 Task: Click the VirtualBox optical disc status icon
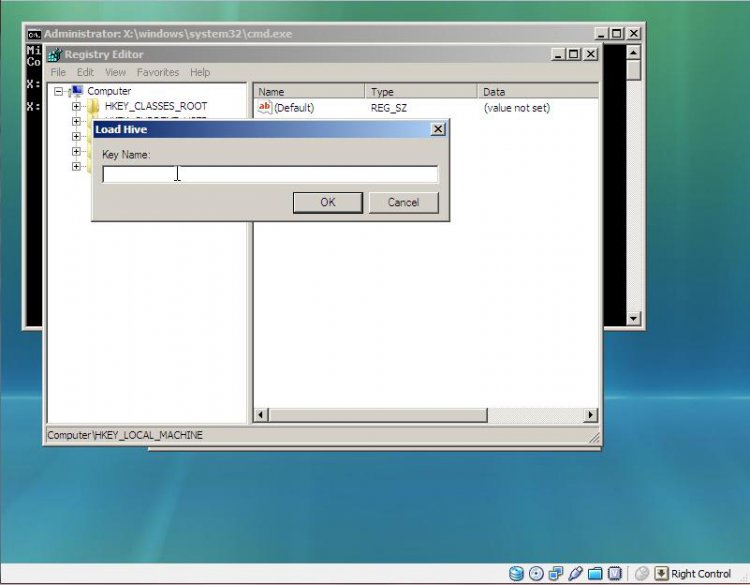coord(536,573)
